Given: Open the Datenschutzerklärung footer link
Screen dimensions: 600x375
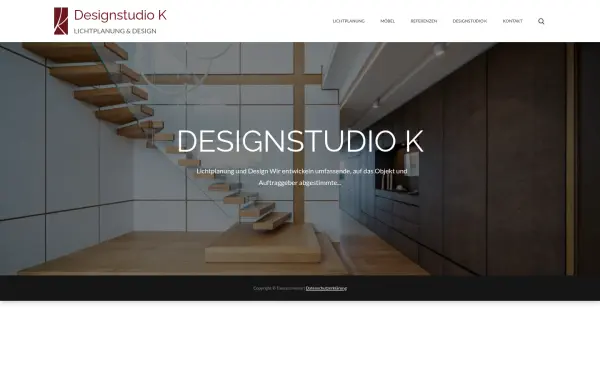Looking at the screenshot, I should coord(326,288).
